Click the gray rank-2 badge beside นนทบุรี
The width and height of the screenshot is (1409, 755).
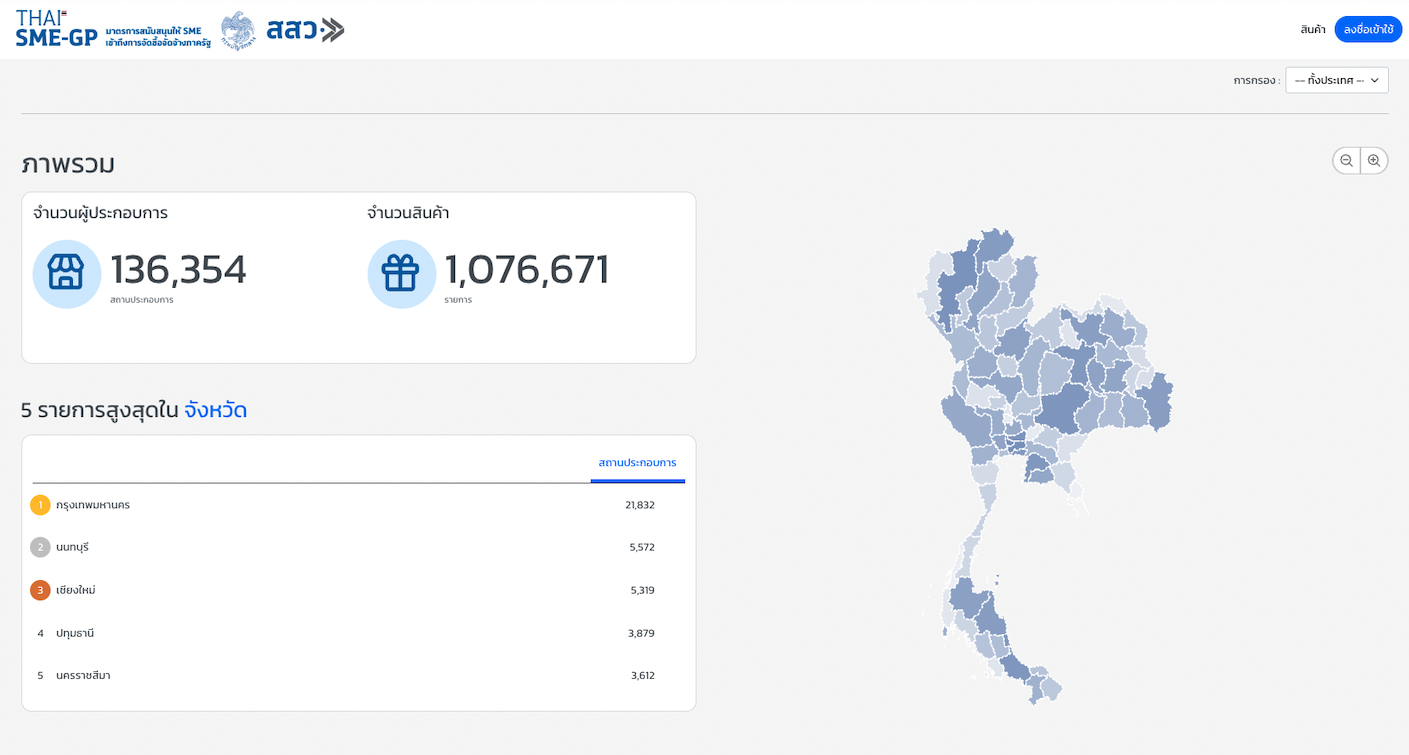tap(40, 547)
